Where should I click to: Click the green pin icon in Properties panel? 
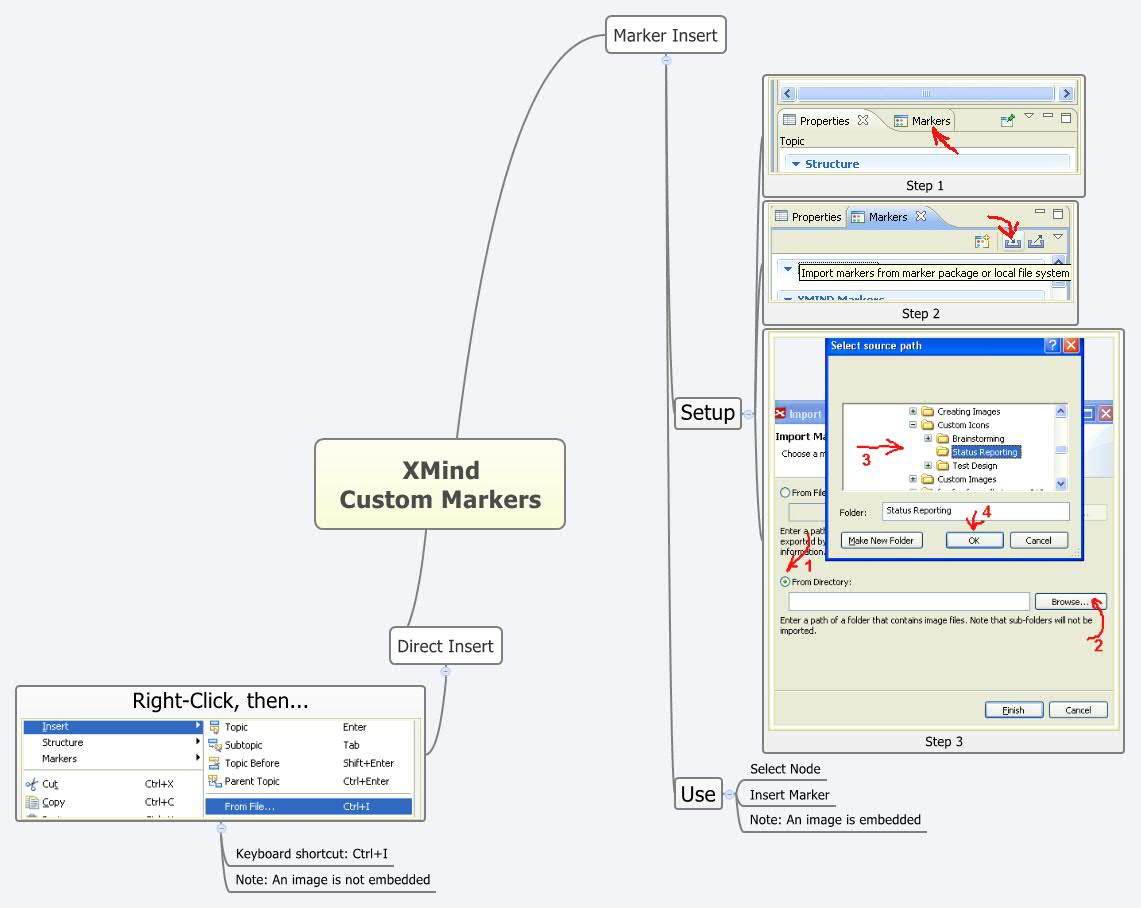pyautogui.click(x=1008, y=120)
